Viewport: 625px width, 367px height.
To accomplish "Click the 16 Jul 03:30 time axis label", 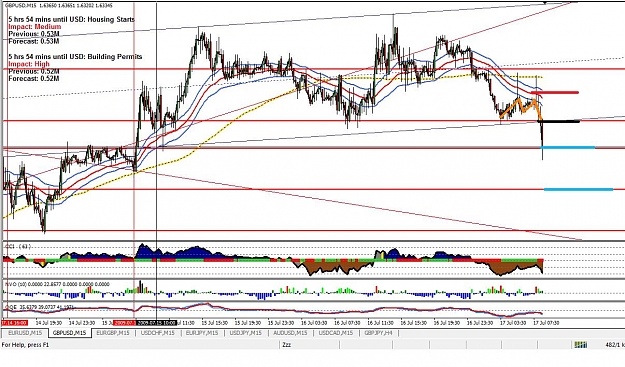I will [x=314, y=323].
